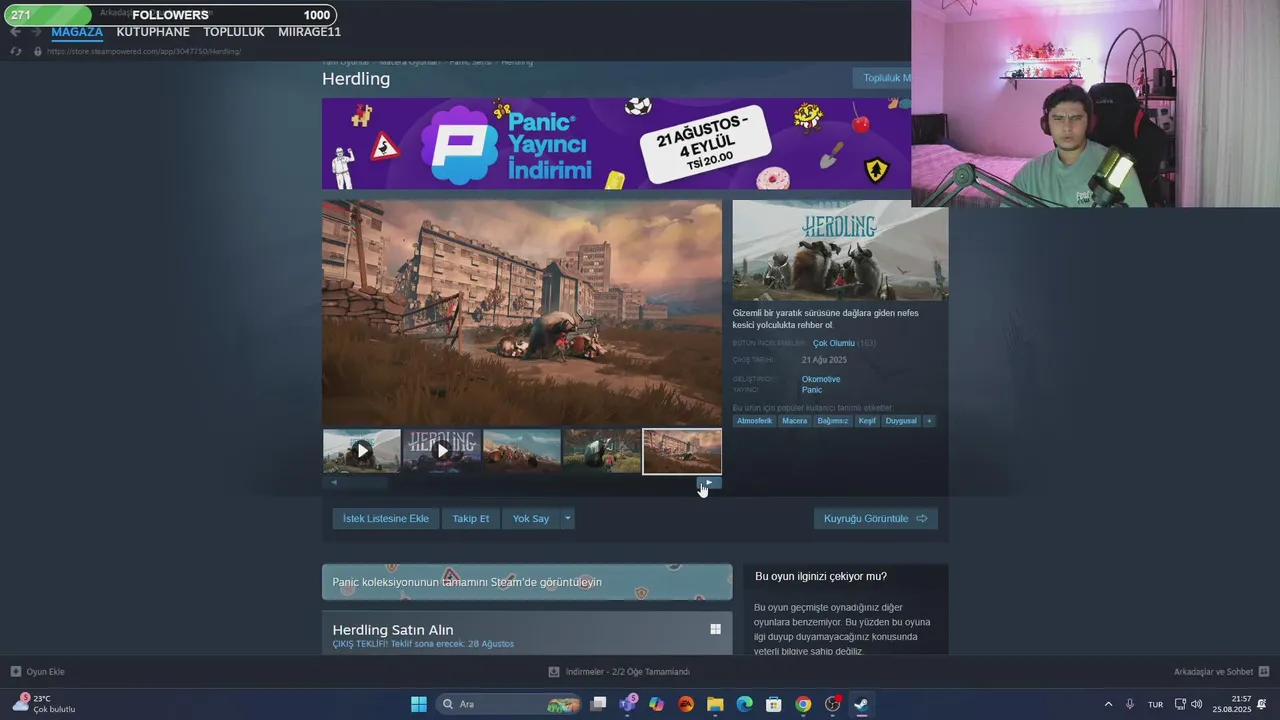Open the Panic koleksiyonunun tamamını banner
The image size is (1280, 720).
527,582
